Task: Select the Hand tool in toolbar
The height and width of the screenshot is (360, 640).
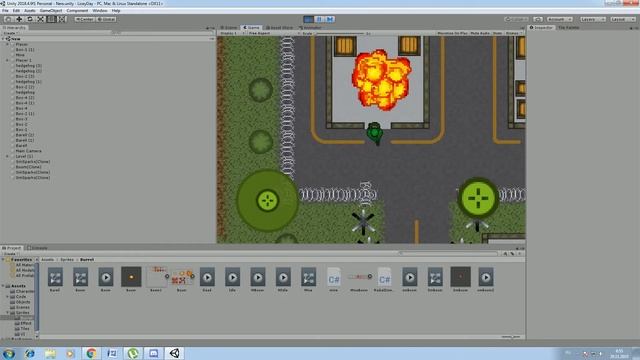Action: pos(8,19)
